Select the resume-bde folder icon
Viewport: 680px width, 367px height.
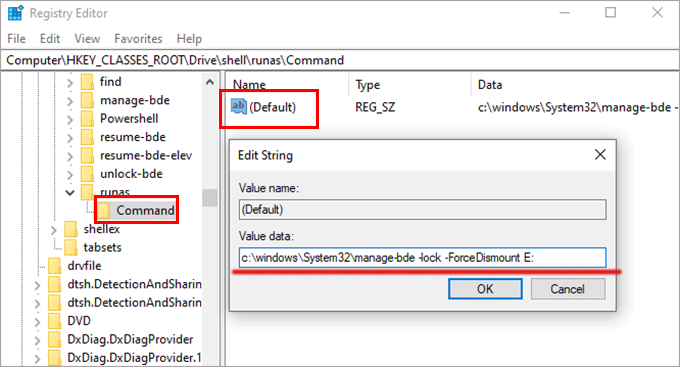(x=87, y=137)
